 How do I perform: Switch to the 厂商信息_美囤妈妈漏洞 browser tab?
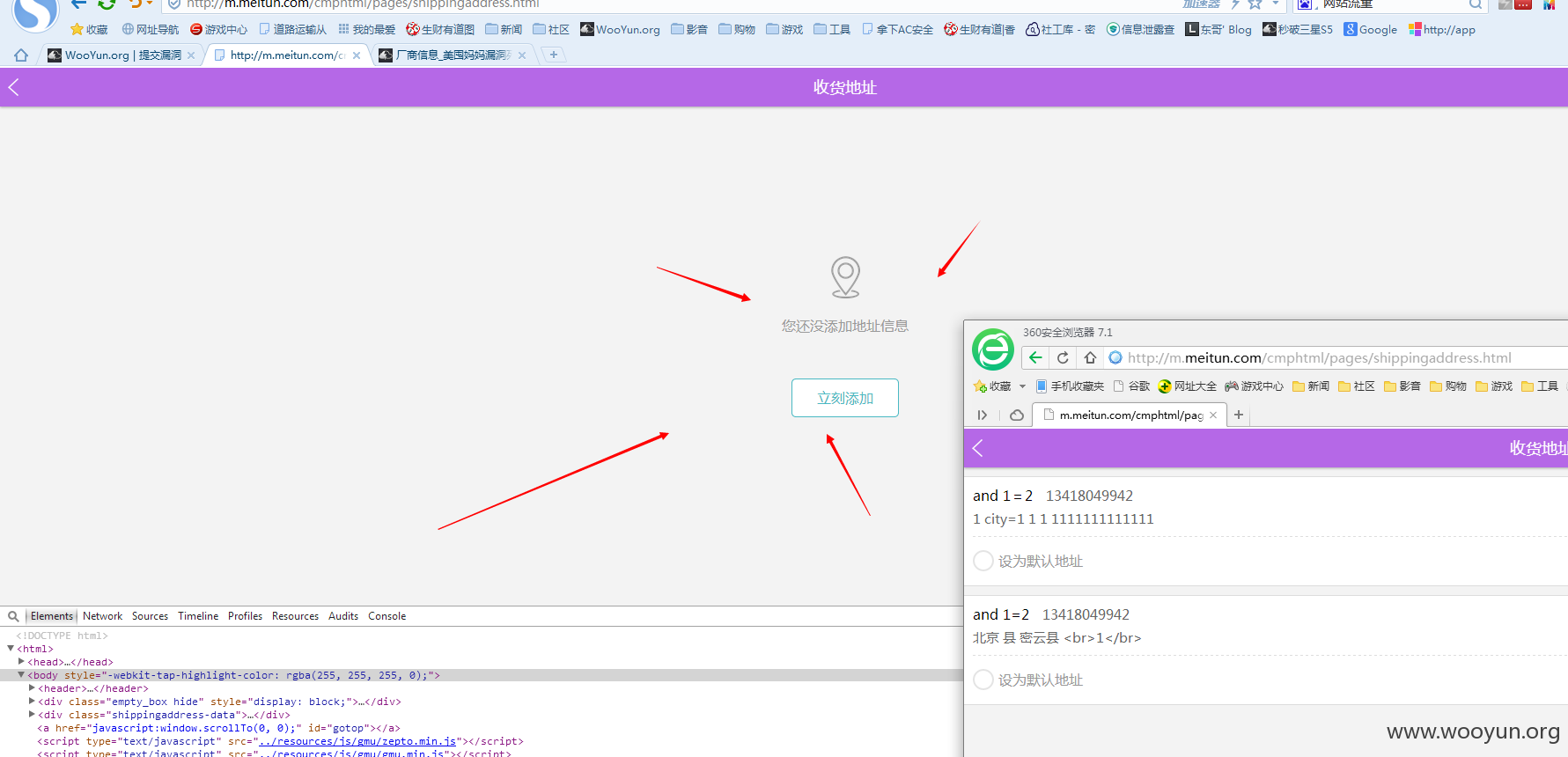453,55
